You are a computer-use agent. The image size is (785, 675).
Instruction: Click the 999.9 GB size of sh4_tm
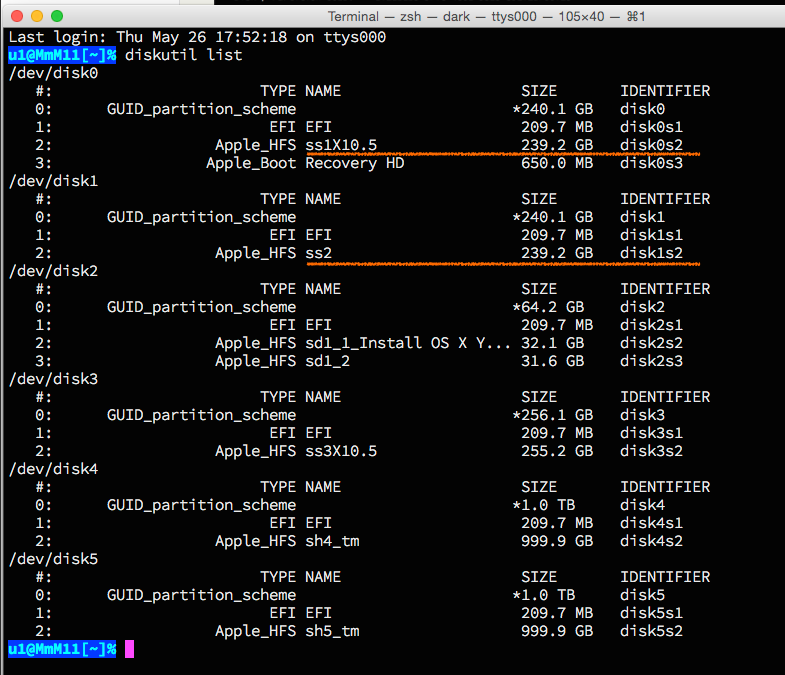(557, 541)
